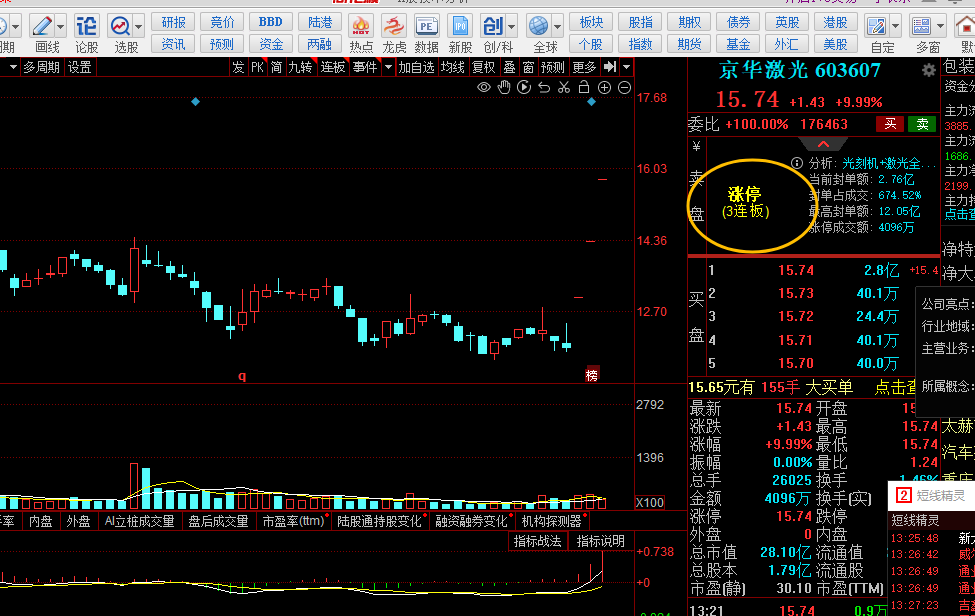975x616 pixels.
Task: Open the 光刻机+激光全... analysis link
Action: pos(889,163)
